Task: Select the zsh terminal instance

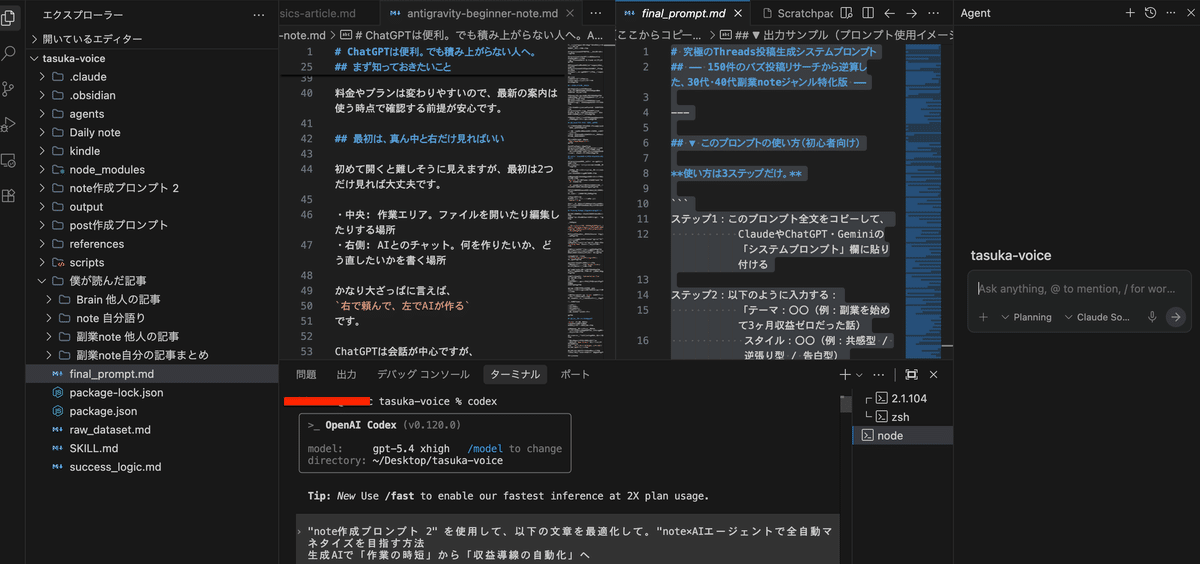Action: pos(902,417)
